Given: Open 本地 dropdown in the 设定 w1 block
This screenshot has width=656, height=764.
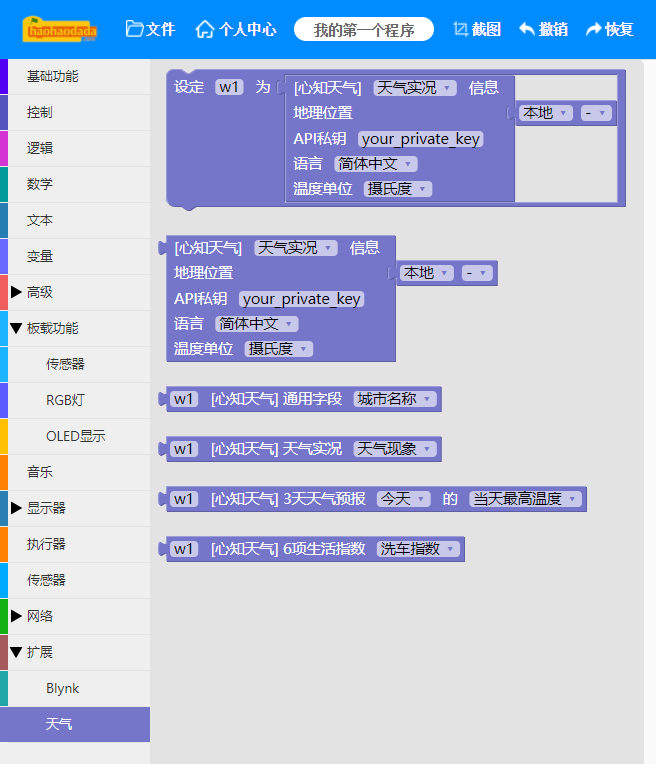Looking at the screenshot, I should click(x=545, y=113).
